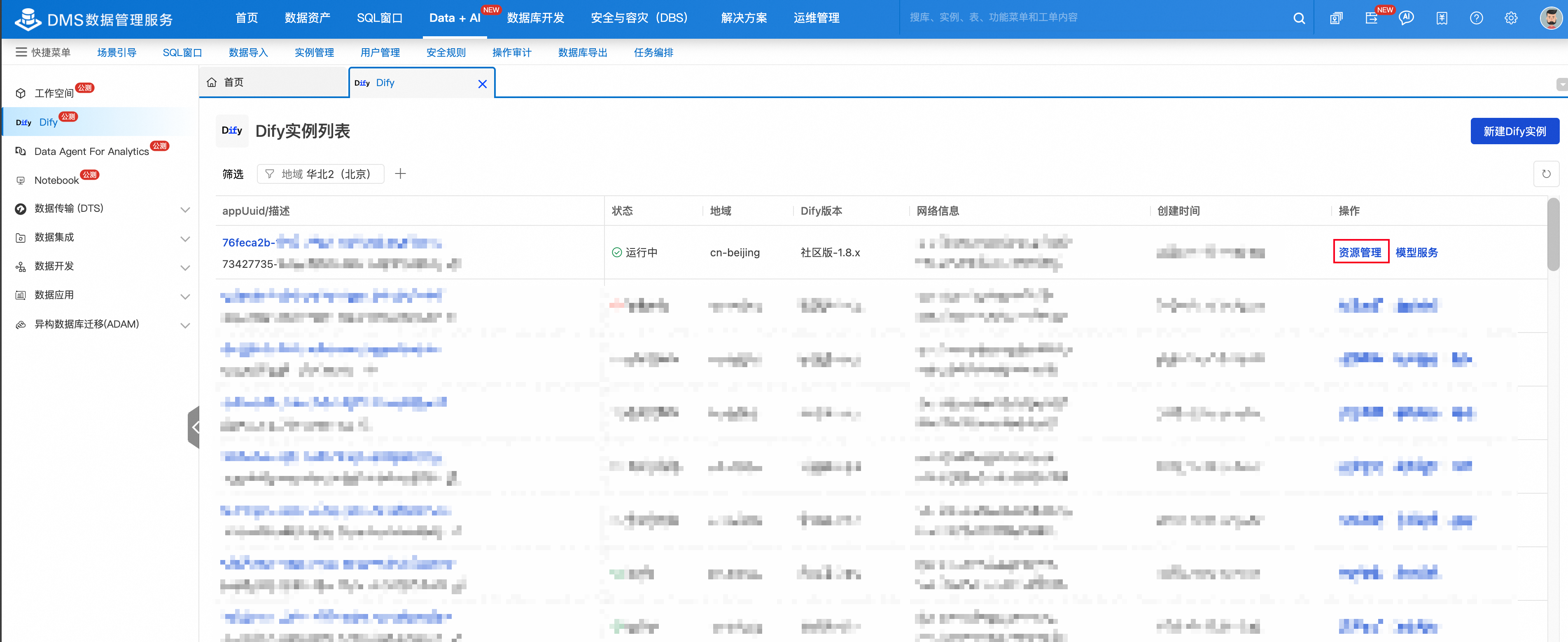Open the settings gear icon
Screen dimensions: 1568x642
point(1511,18)
